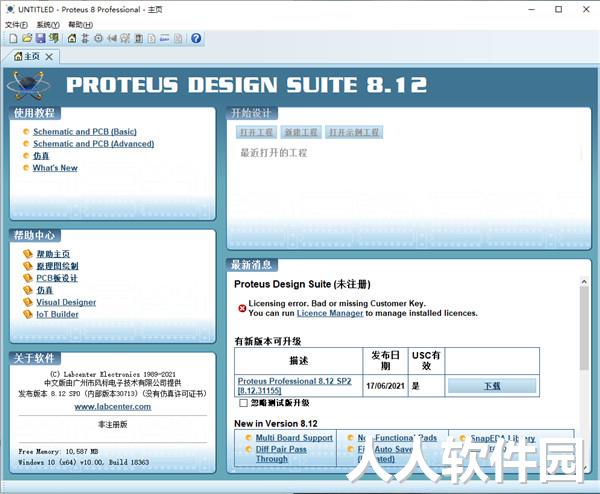The height and width of the screenshot is (494, 600).
Task: Open project folder icon in toolbar
Action: coord(26,38)
